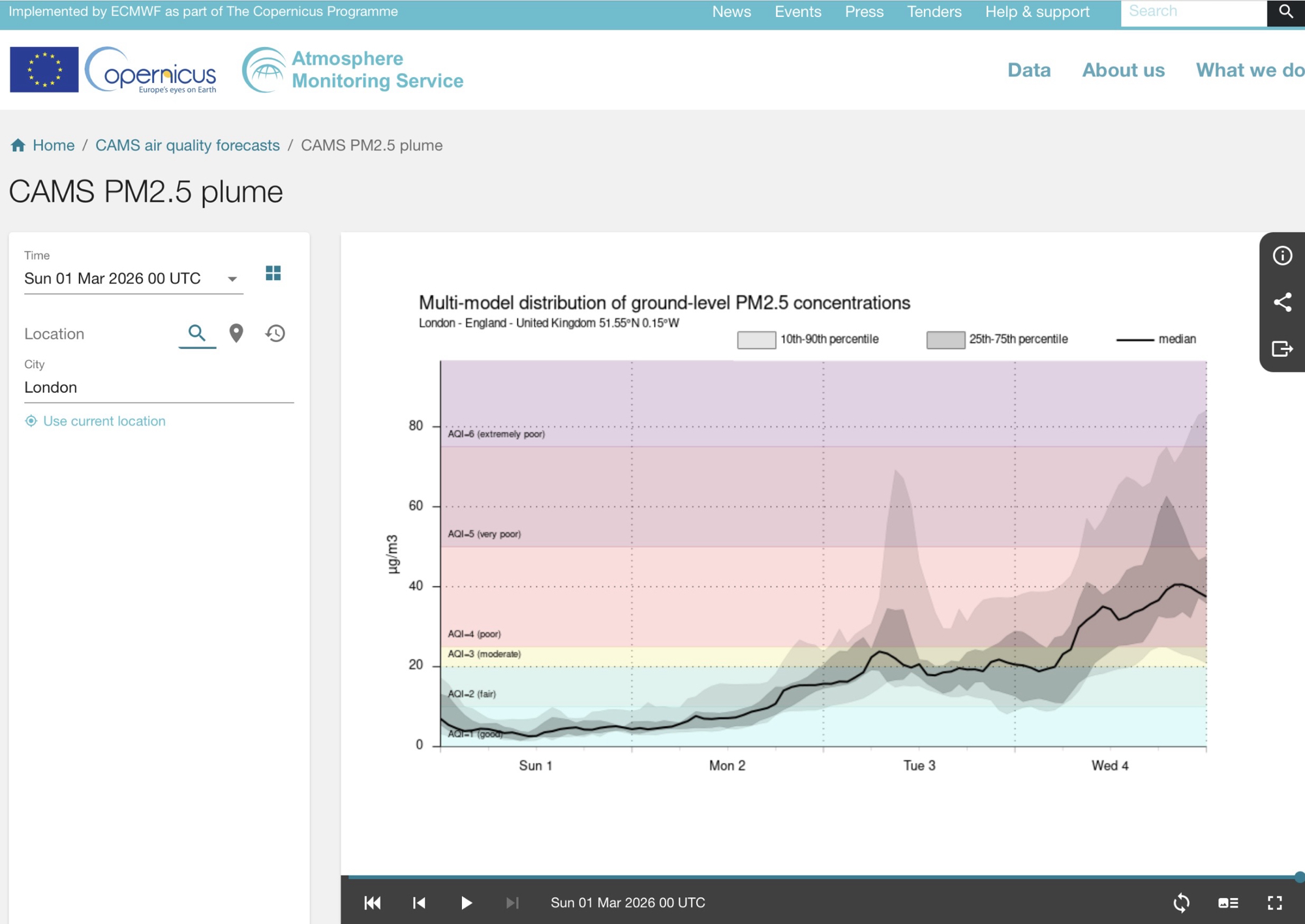Image resolution: width=1305 pixels, height=924 pixels.
Task: Go to CAMS air quality forecasts breadcrumb
Action: coord(187,145)
